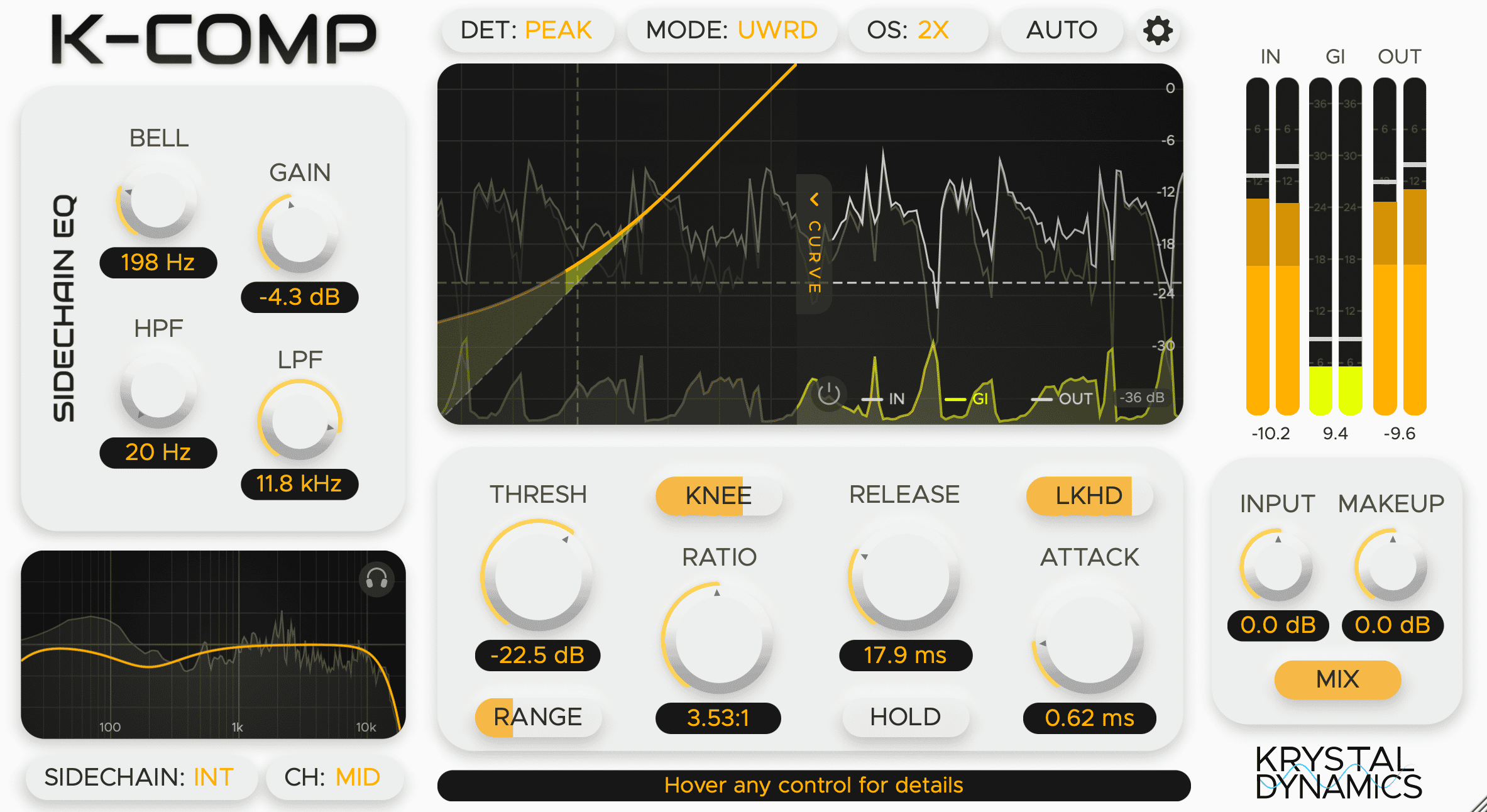
Task: Toggle the GI trace legend
Action: (967, 398)
